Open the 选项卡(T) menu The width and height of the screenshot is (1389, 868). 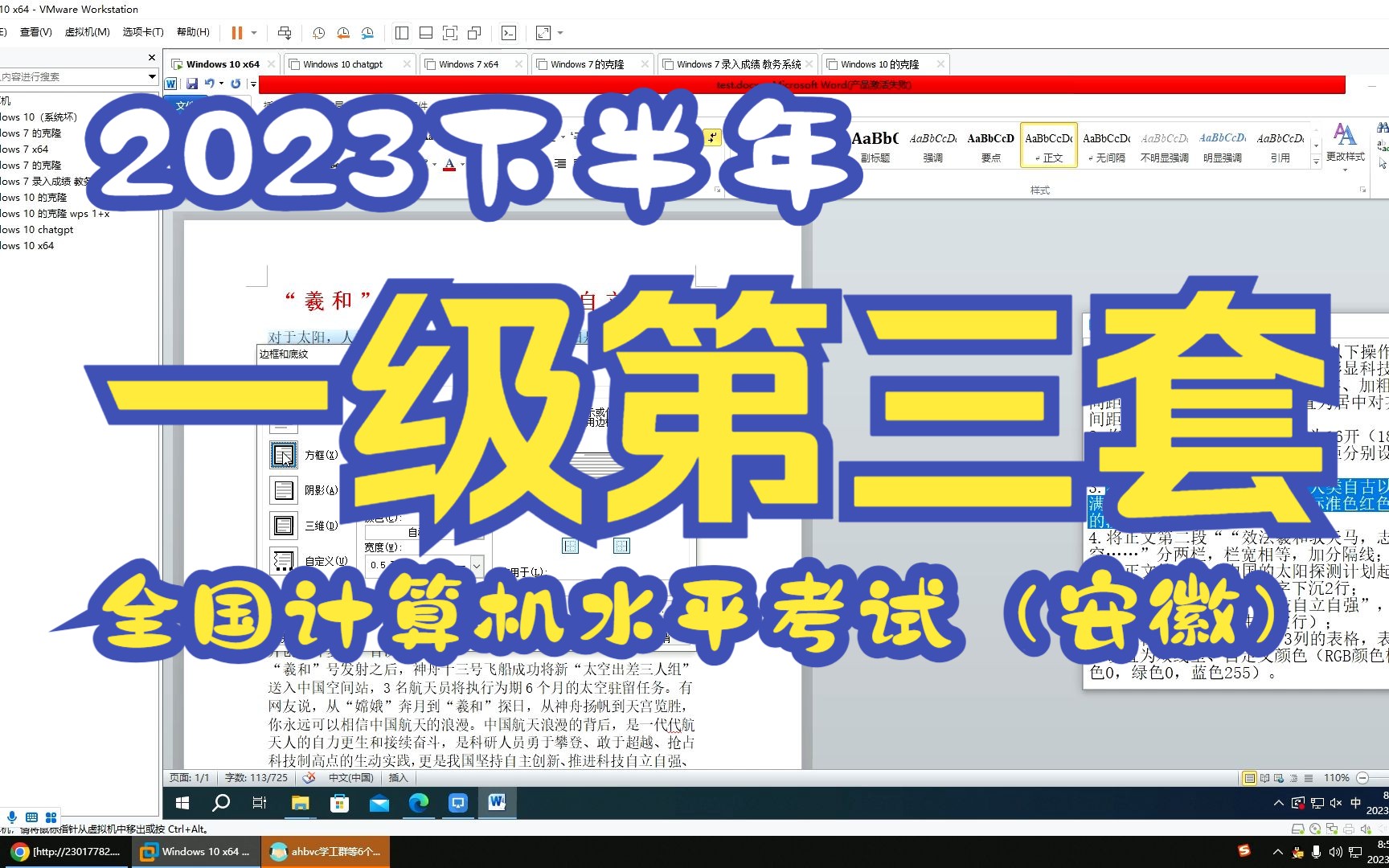143,32
